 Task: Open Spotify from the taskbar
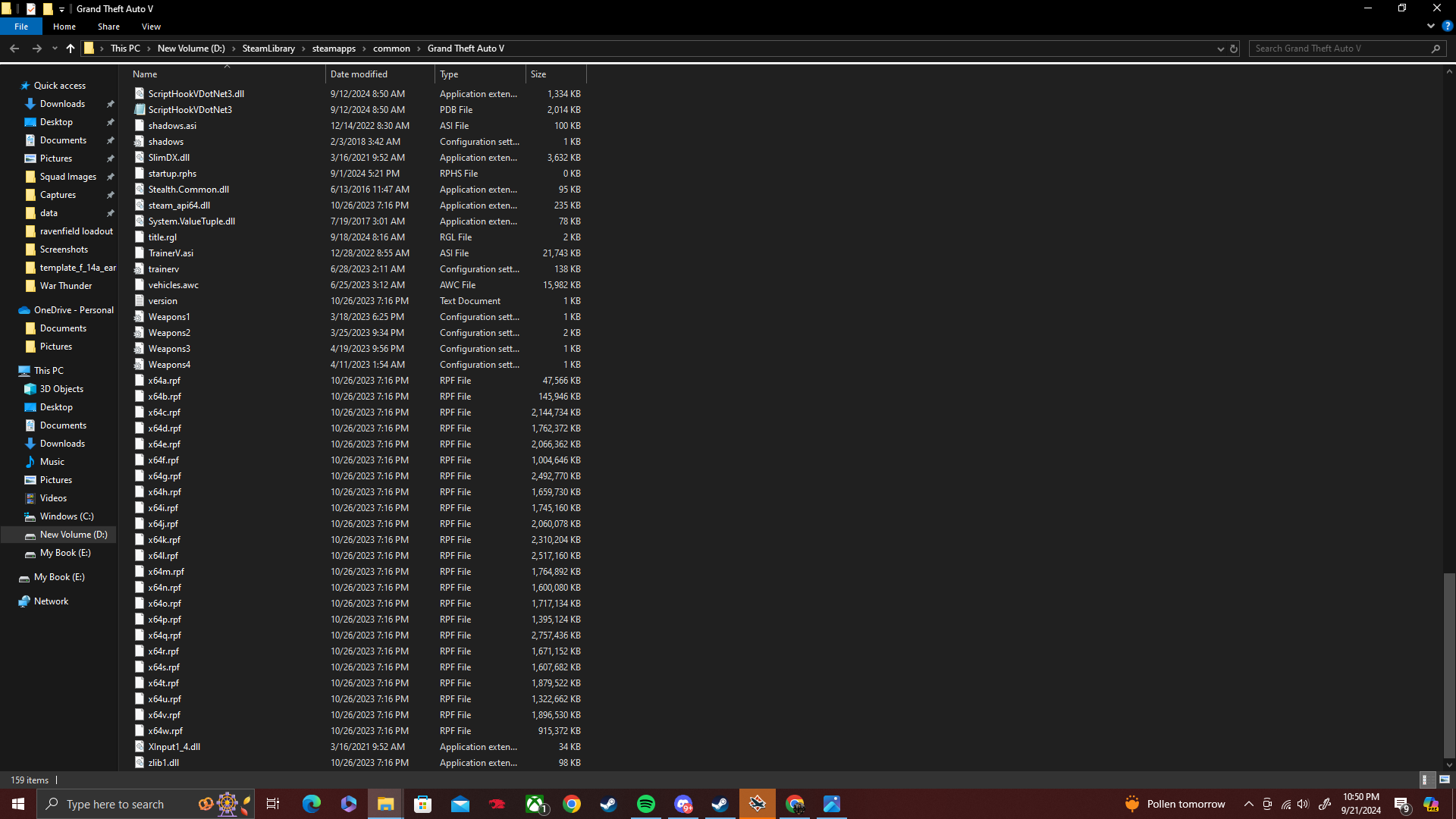(646, 804)
